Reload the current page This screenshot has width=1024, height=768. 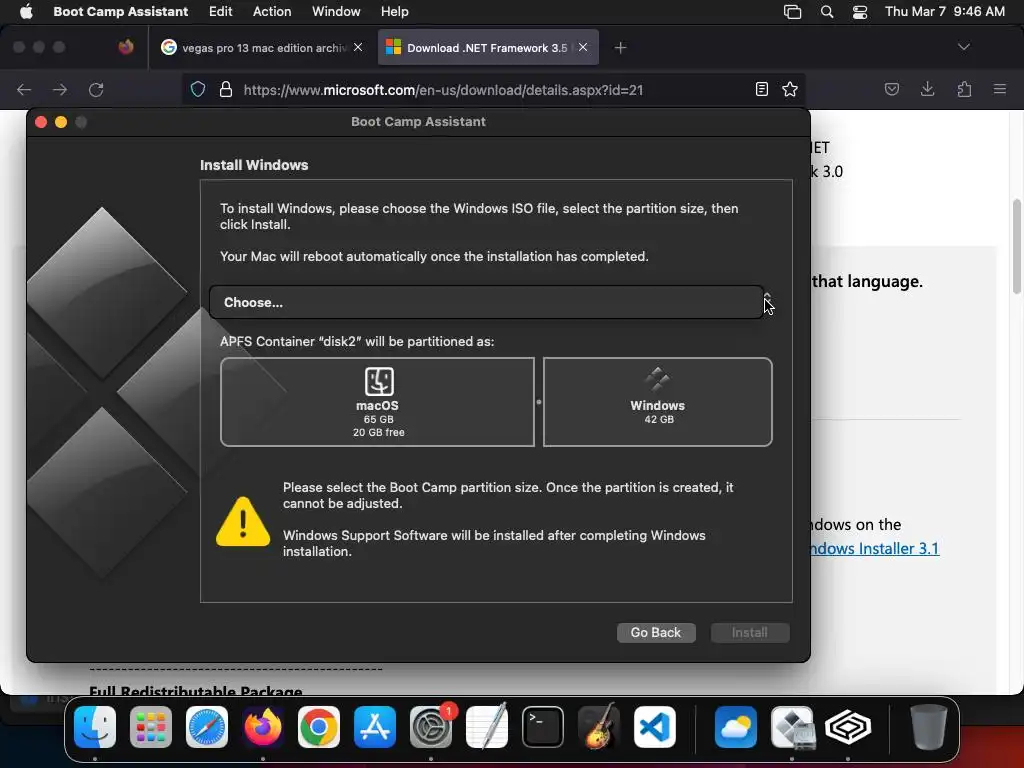coord(96,89)
